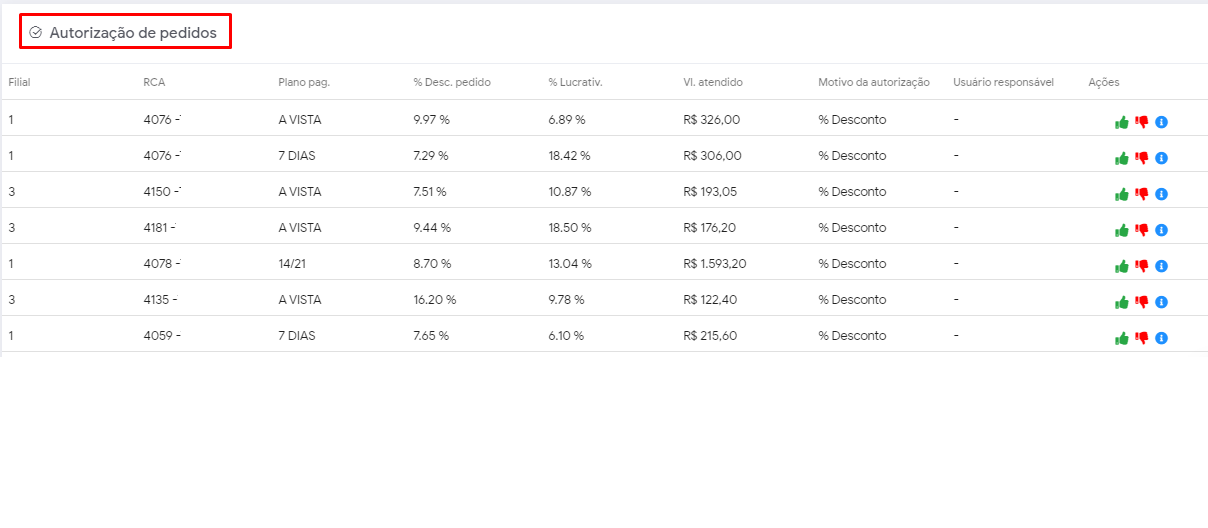Approve the R$ 193,05 order
The height and width of the screenshot is (528, 1208).
(1122, 194)
